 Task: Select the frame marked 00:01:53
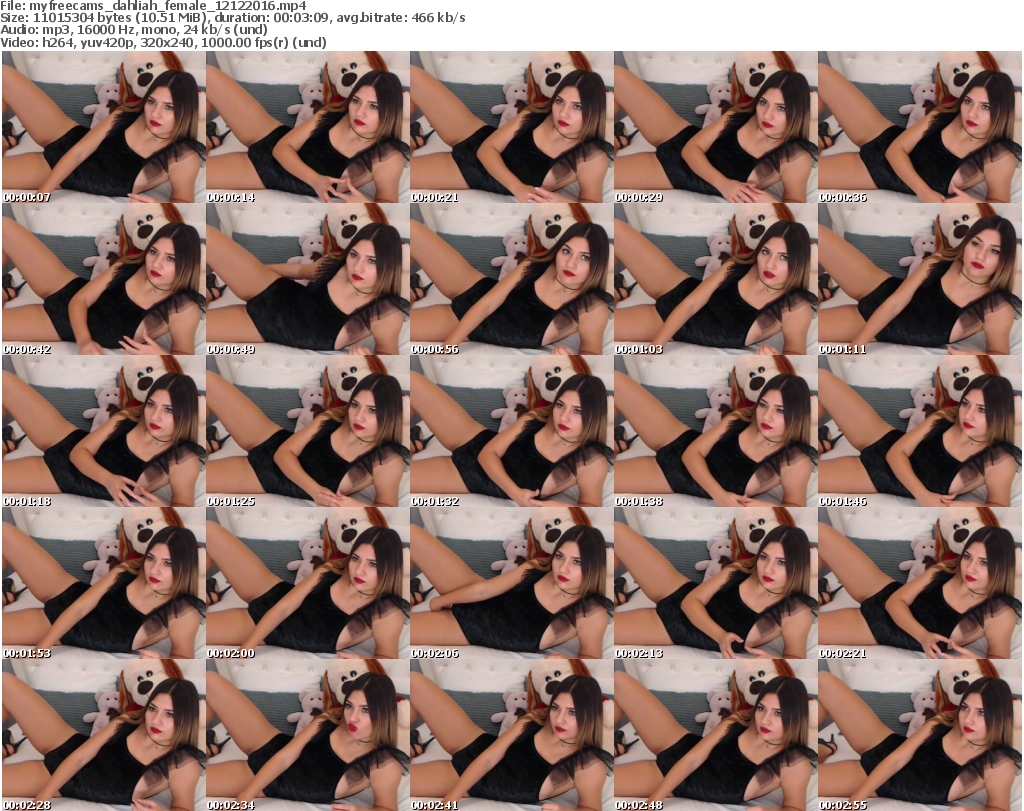point(104,583)
